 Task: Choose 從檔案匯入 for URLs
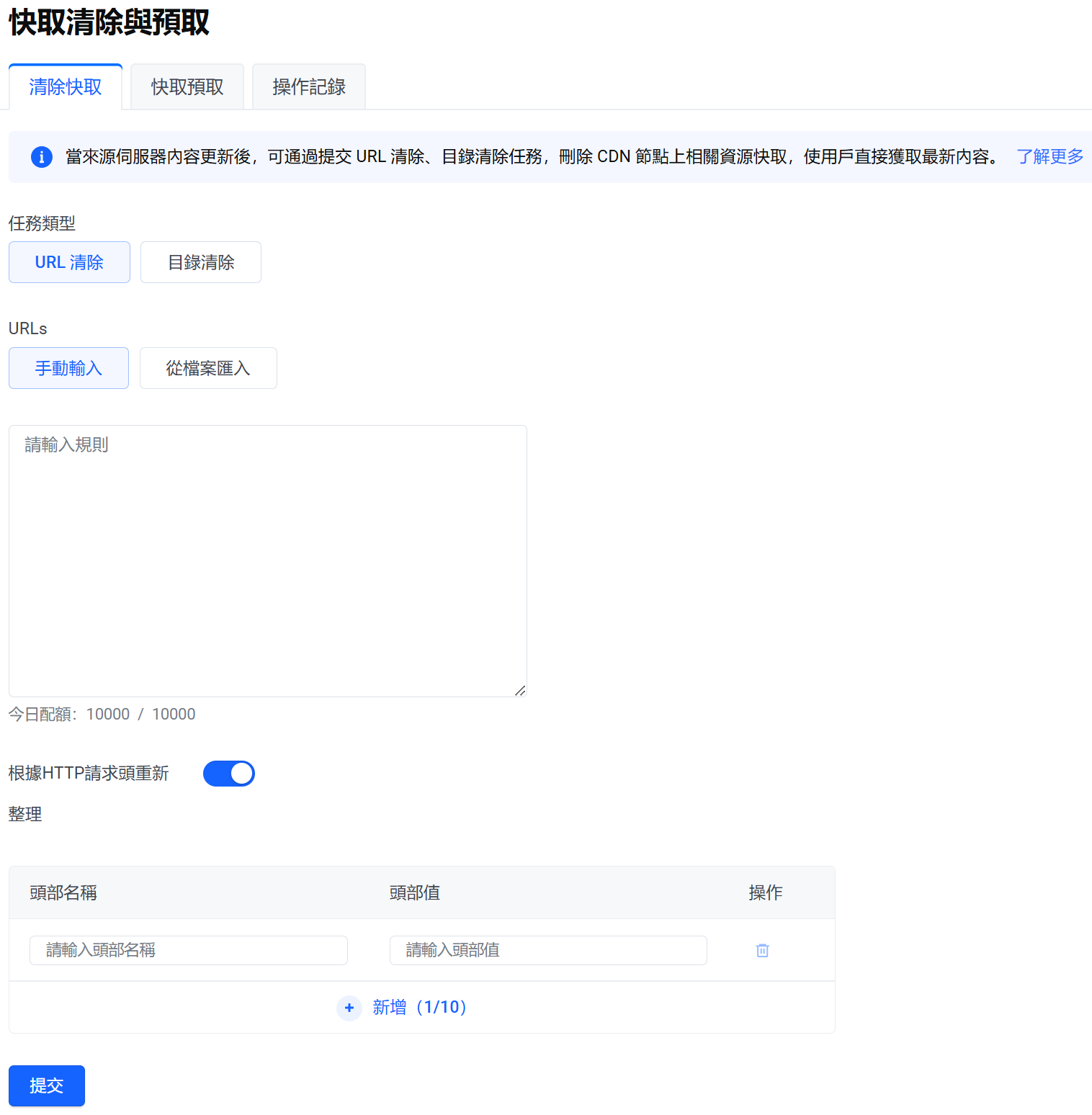point(208,368)
